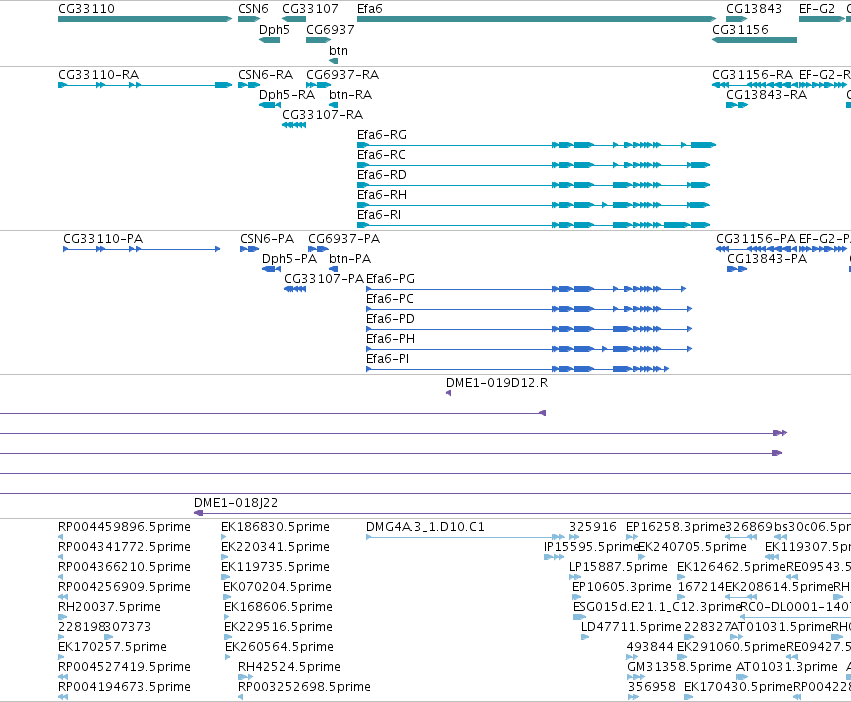Open EST EK170257.5prime
Screen dimensions: 851x702
(x=112, y=647)
